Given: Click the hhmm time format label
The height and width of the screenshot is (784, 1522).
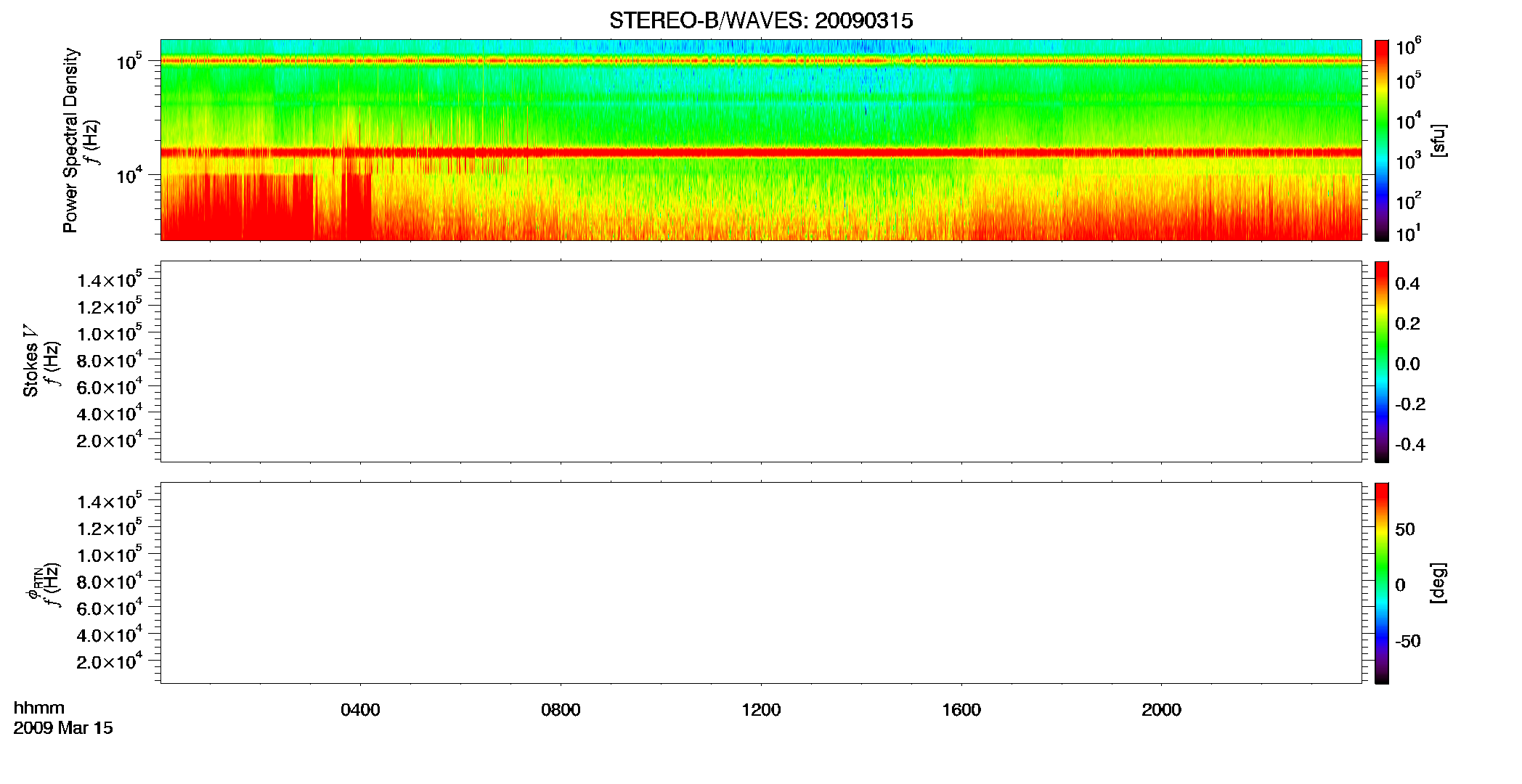Looking at the screenshot, I should coord(39,708).
